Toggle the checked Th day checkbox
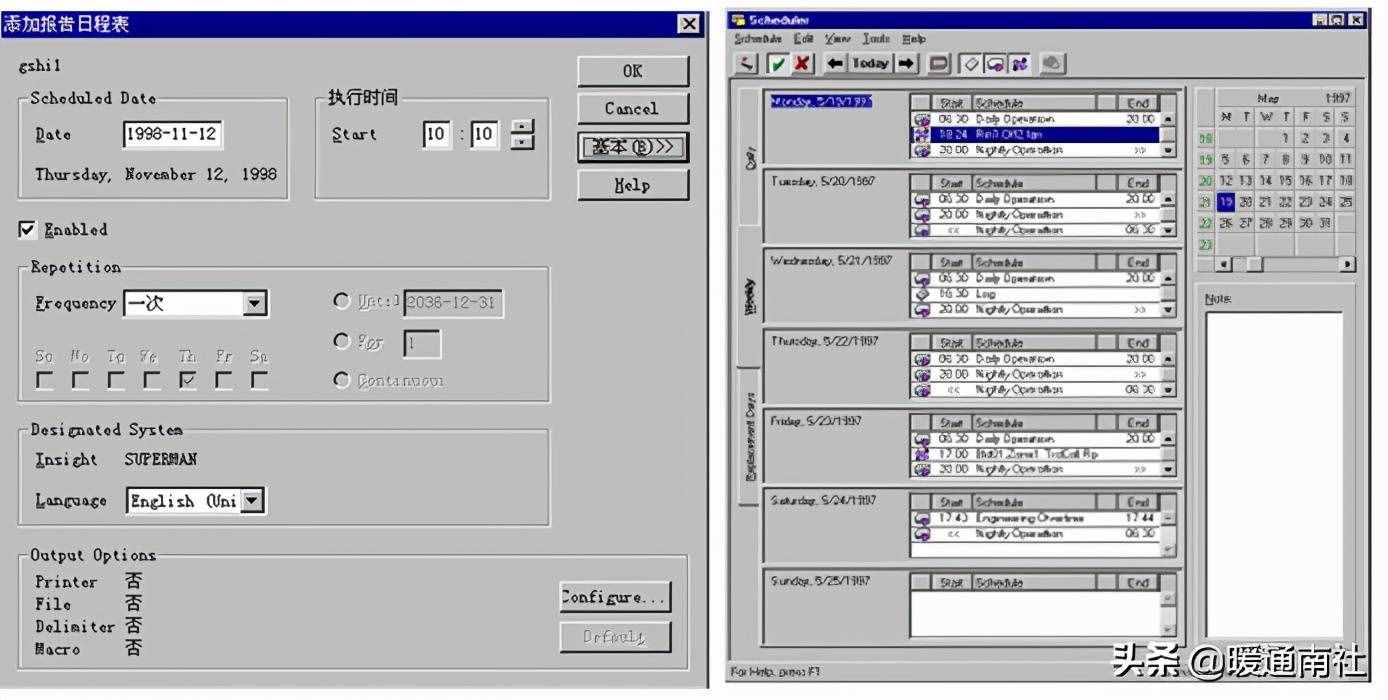Screen dimensions: 1388x700 pyautogui.click(x=189, y=380)
